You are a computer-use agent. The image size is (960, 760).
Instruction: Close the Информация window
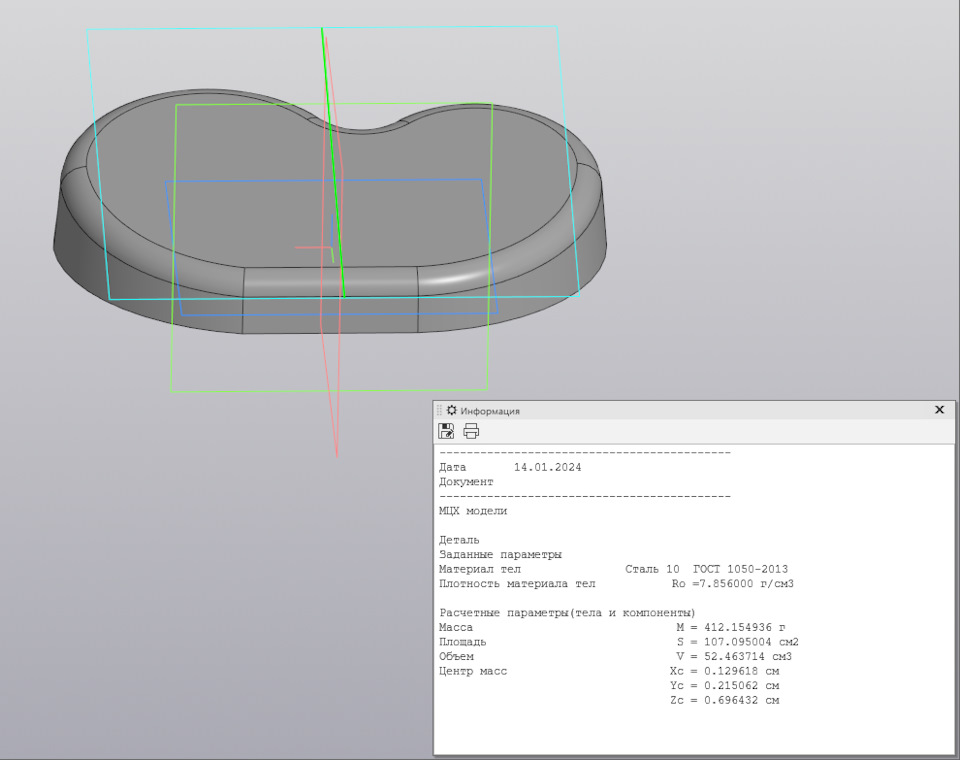pyautogui.click(x=939, y=410)
